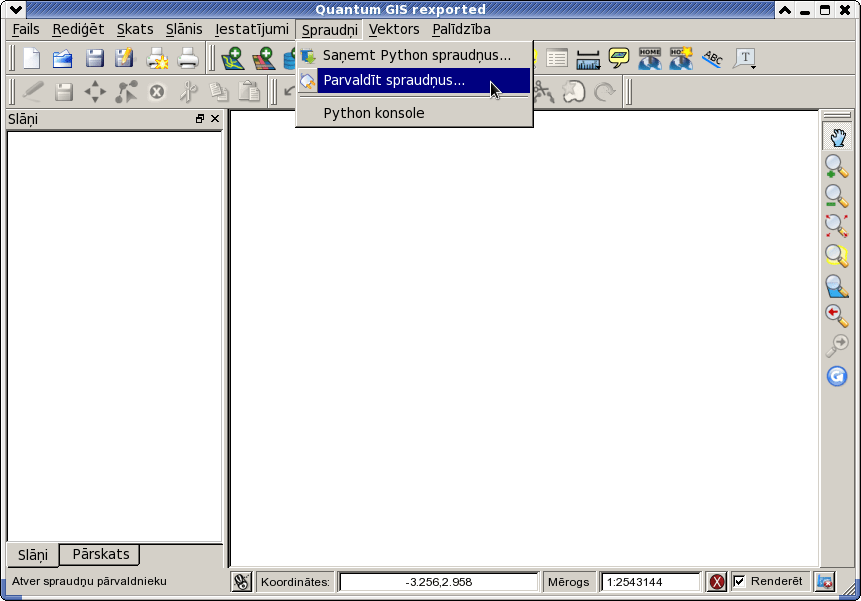
Task: Click Save Project As floppy with pencil
Action: click(x=125, y=58)
